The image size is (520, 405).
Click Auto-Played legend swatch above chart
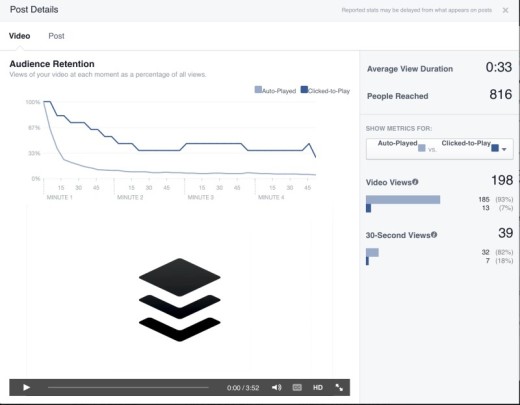point(258,89)
